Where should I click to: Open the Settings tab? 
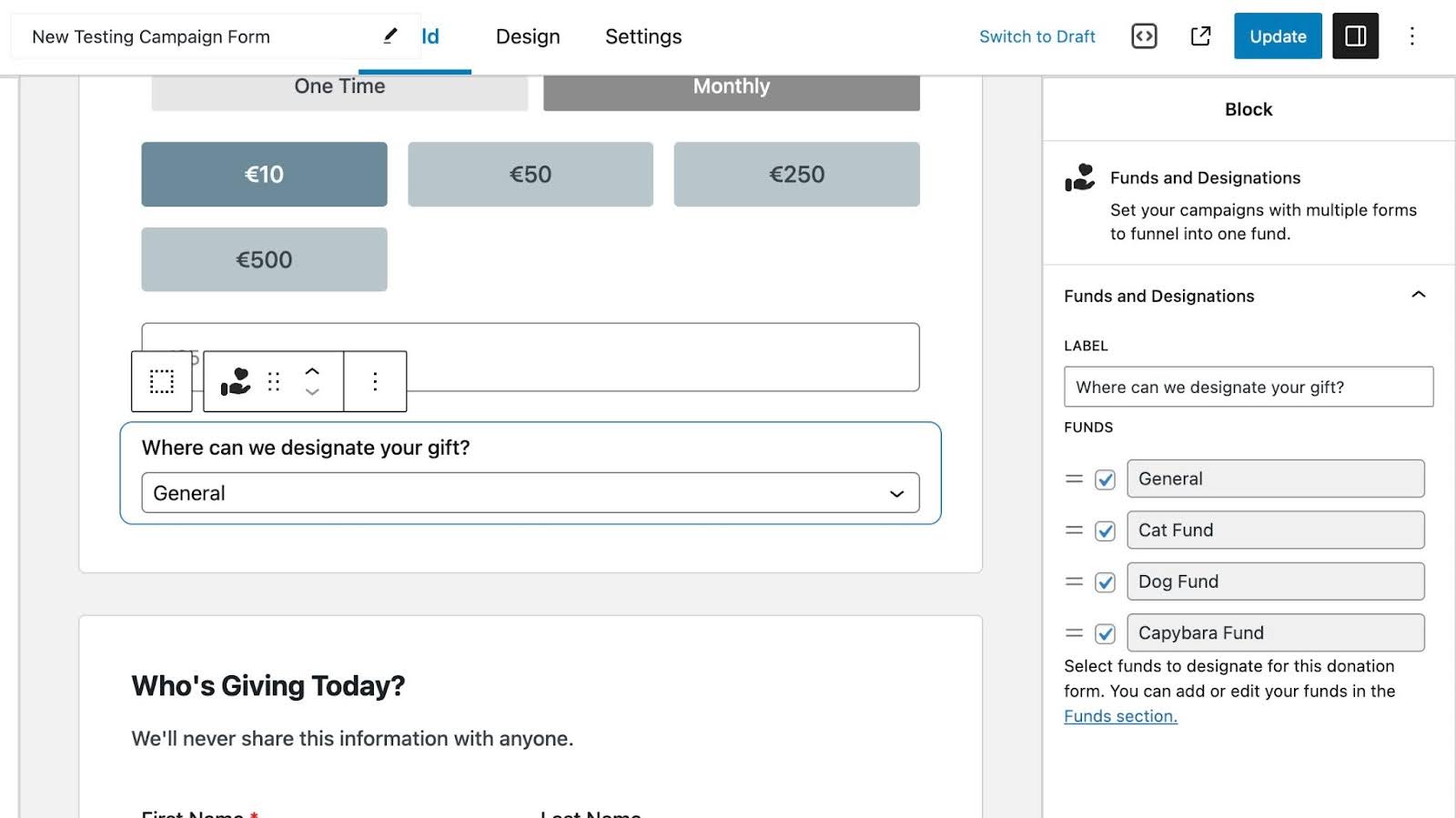click(x=642, y=36)
